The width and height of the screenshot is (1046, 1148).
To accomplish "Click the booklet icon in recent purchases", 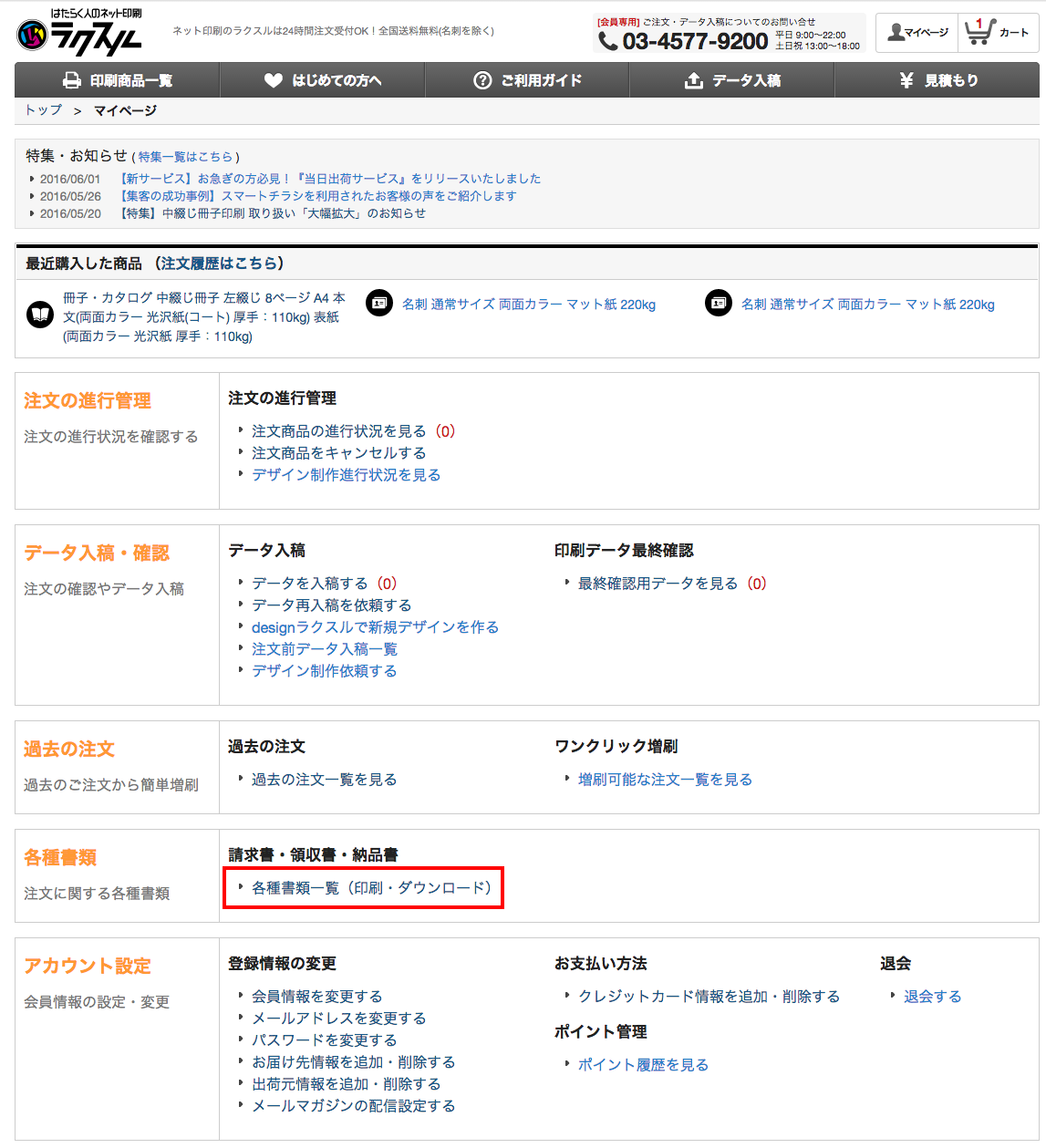I will (x=40, y=316).
